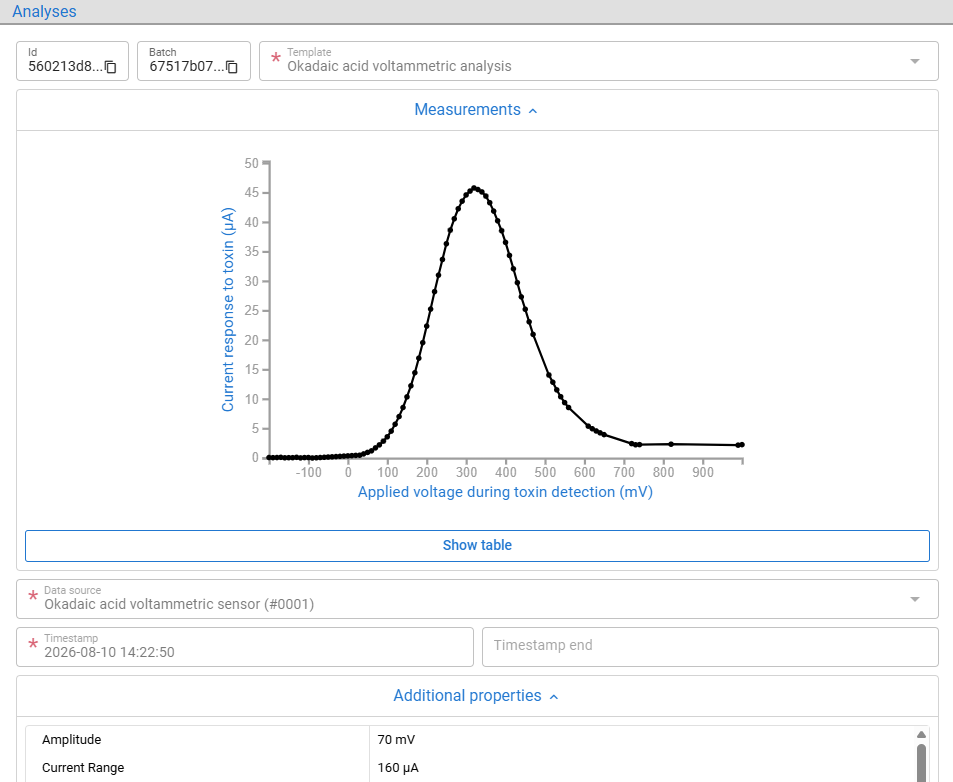Collapse the Additional properties section
Screen dimensions: 953x782
pos(476,696)
